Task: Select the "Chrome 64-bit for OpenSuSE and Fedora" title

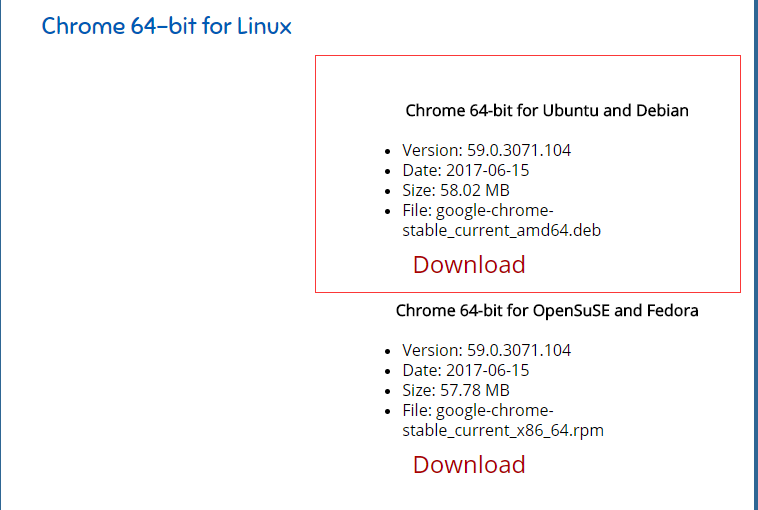Action: pyautogui.click(x=546, y=311)
